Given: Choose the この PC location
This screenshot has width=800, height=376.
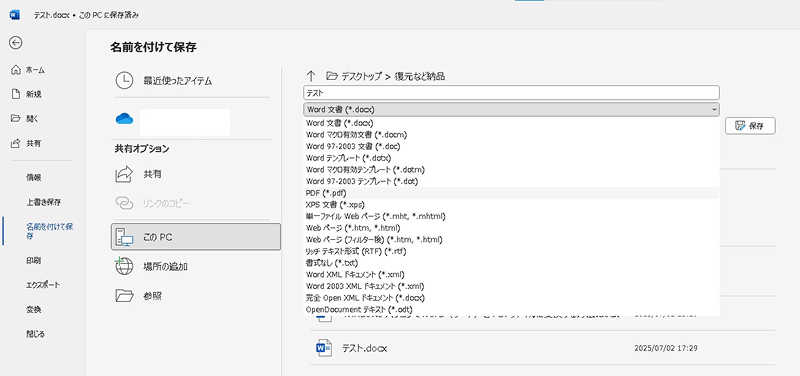Looking at the screenshot, I should [196, 237].
